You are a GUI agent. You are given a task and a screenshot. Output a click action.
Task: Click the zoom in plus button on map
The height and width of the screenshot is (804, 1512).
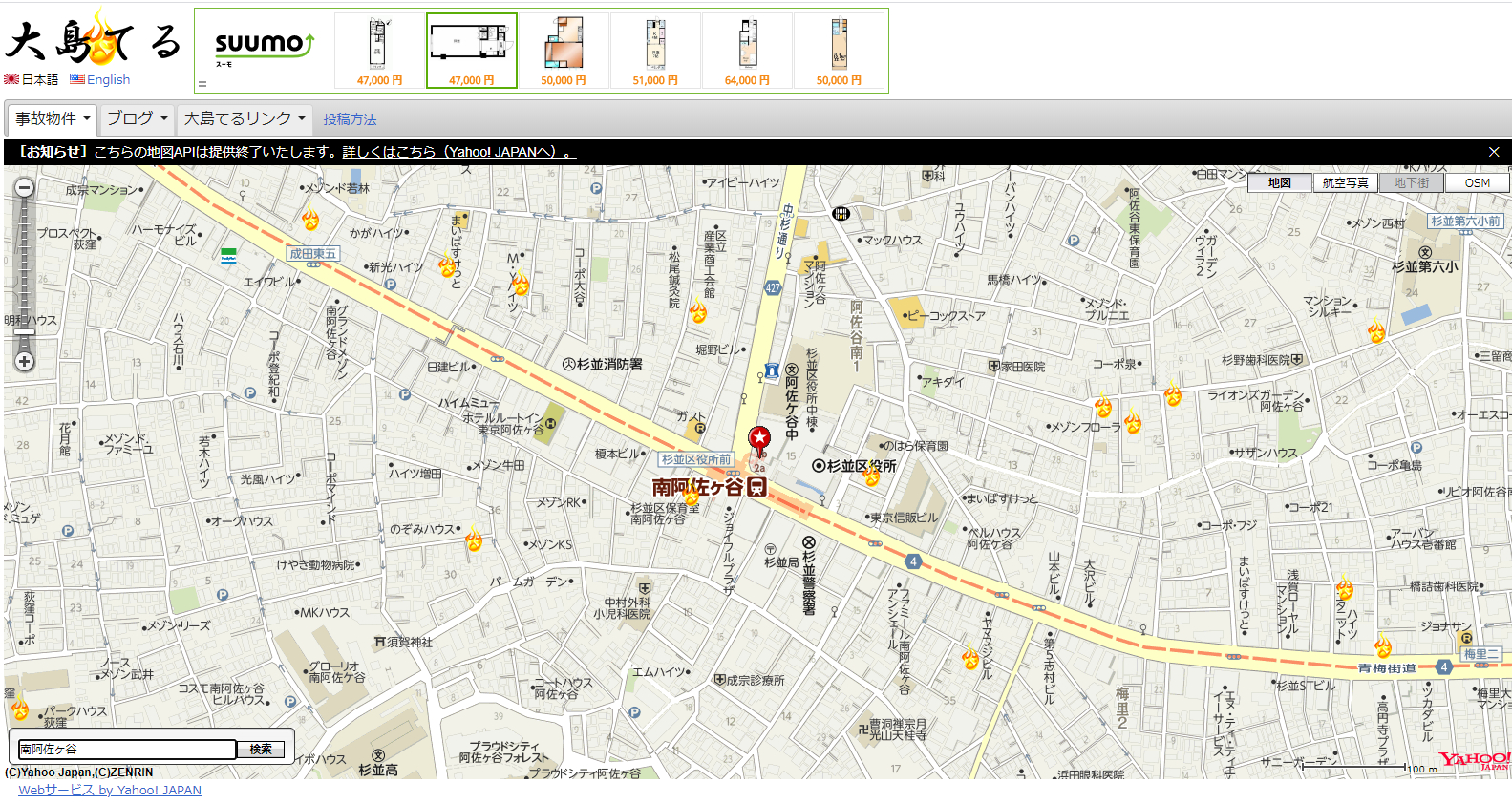(x=25, y=362)
